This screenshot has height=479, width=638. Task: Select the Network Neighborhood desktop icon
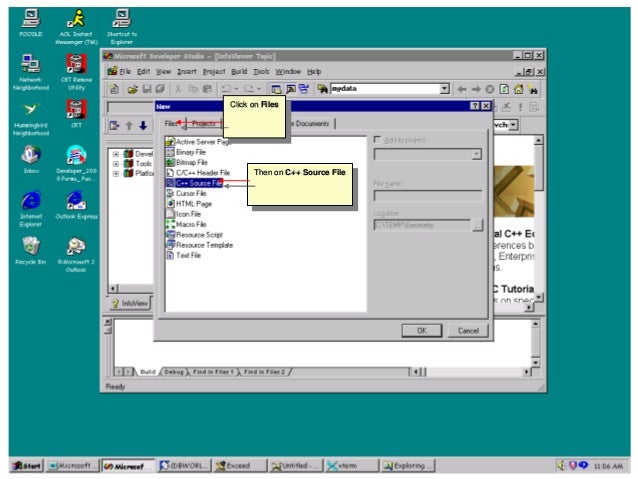(31, 72)
